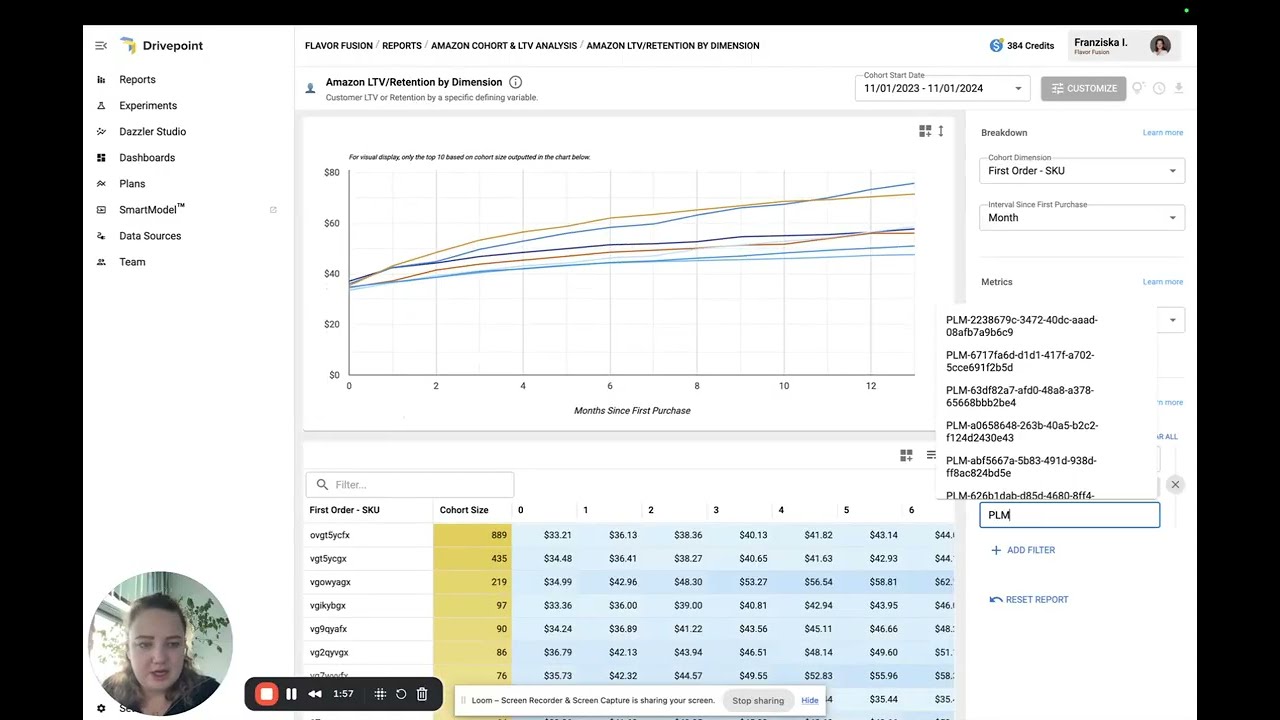This screenshot has height=720, width=1280.
Task: Click the AMAZON COHORT & LTV ANALYSIS breadcrumb
Action: [504, 46]
